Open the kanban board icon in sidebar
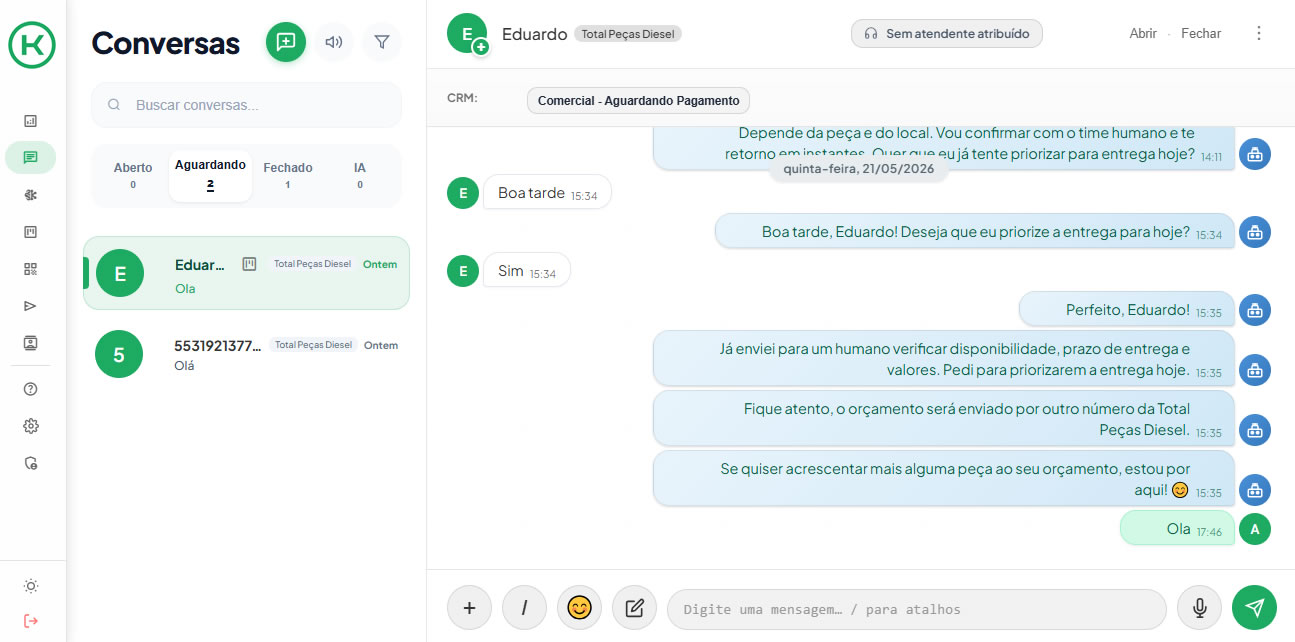Viewport: 1295px width, 642px height. [x=30, y=232]
